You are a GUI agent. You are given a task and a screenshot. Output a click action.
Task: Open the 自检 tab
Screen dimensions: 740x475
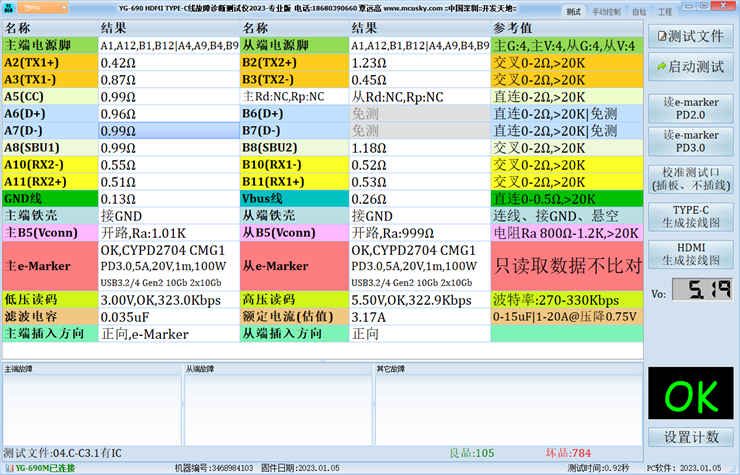[639, 12]
